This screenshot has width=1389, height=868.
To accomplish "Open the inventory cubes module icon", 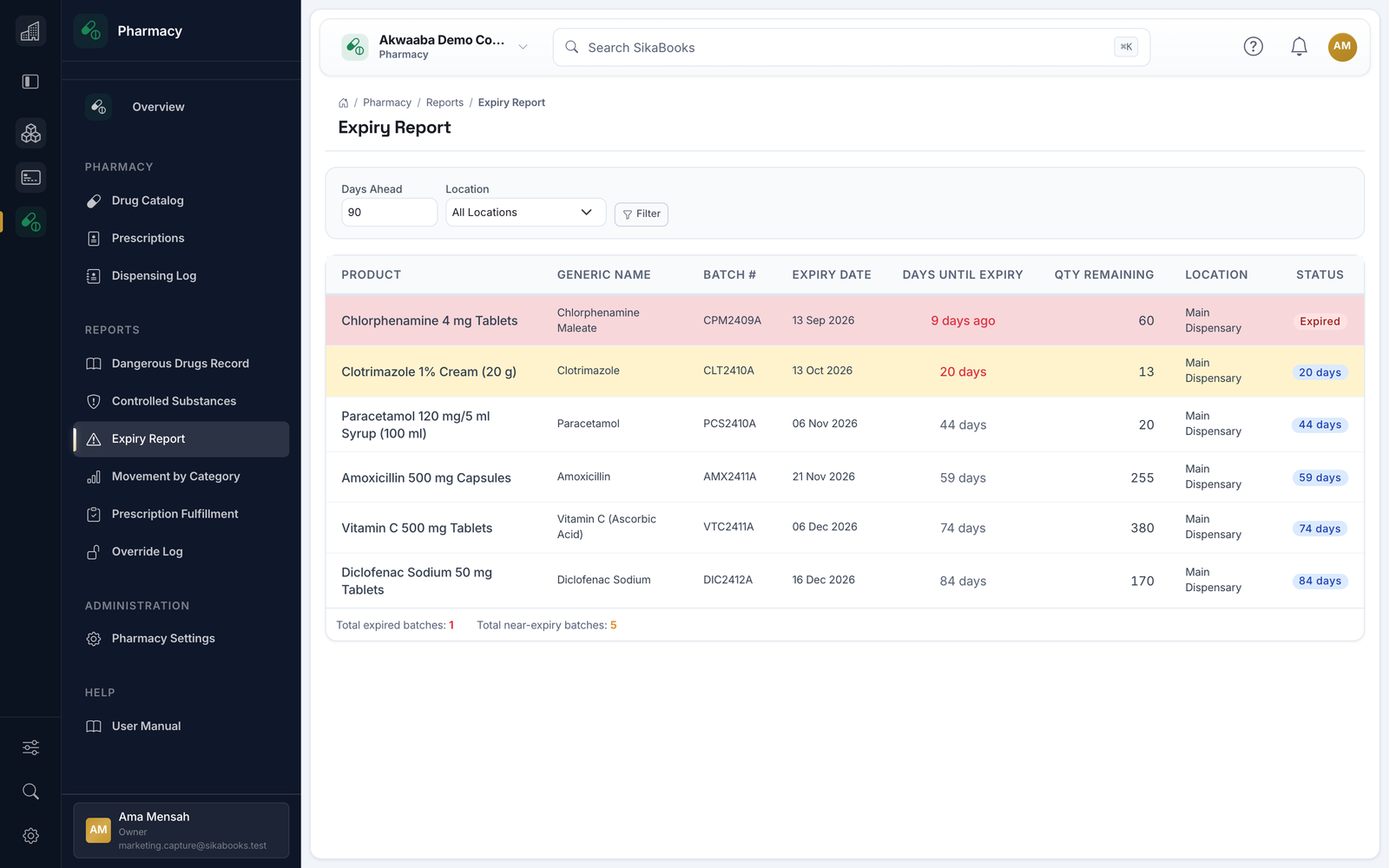I will pyautogui.click(x=30, y=133).
